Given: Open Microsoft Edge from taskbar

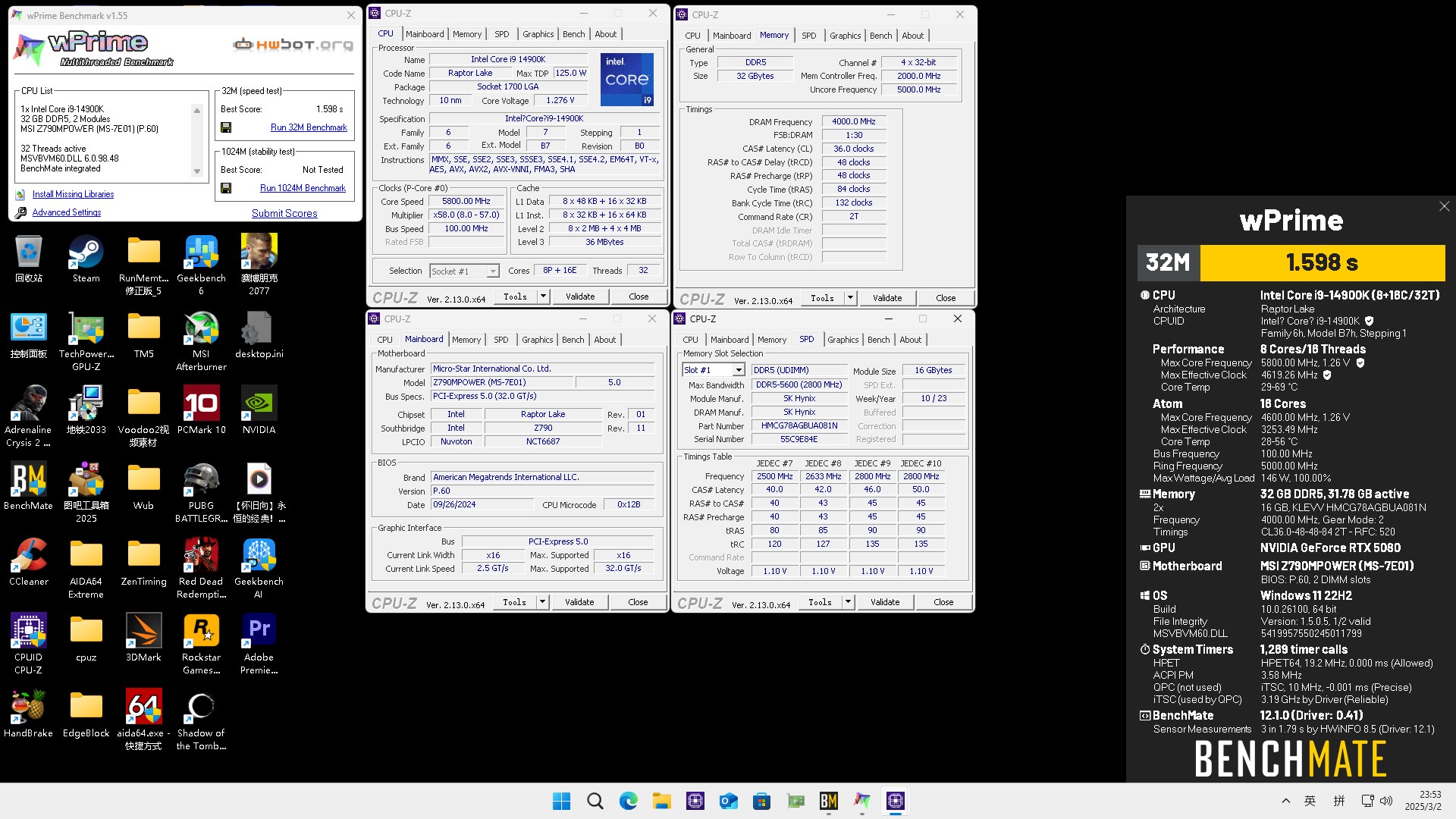Looking at the screenshot, I should tap(629, 801).
